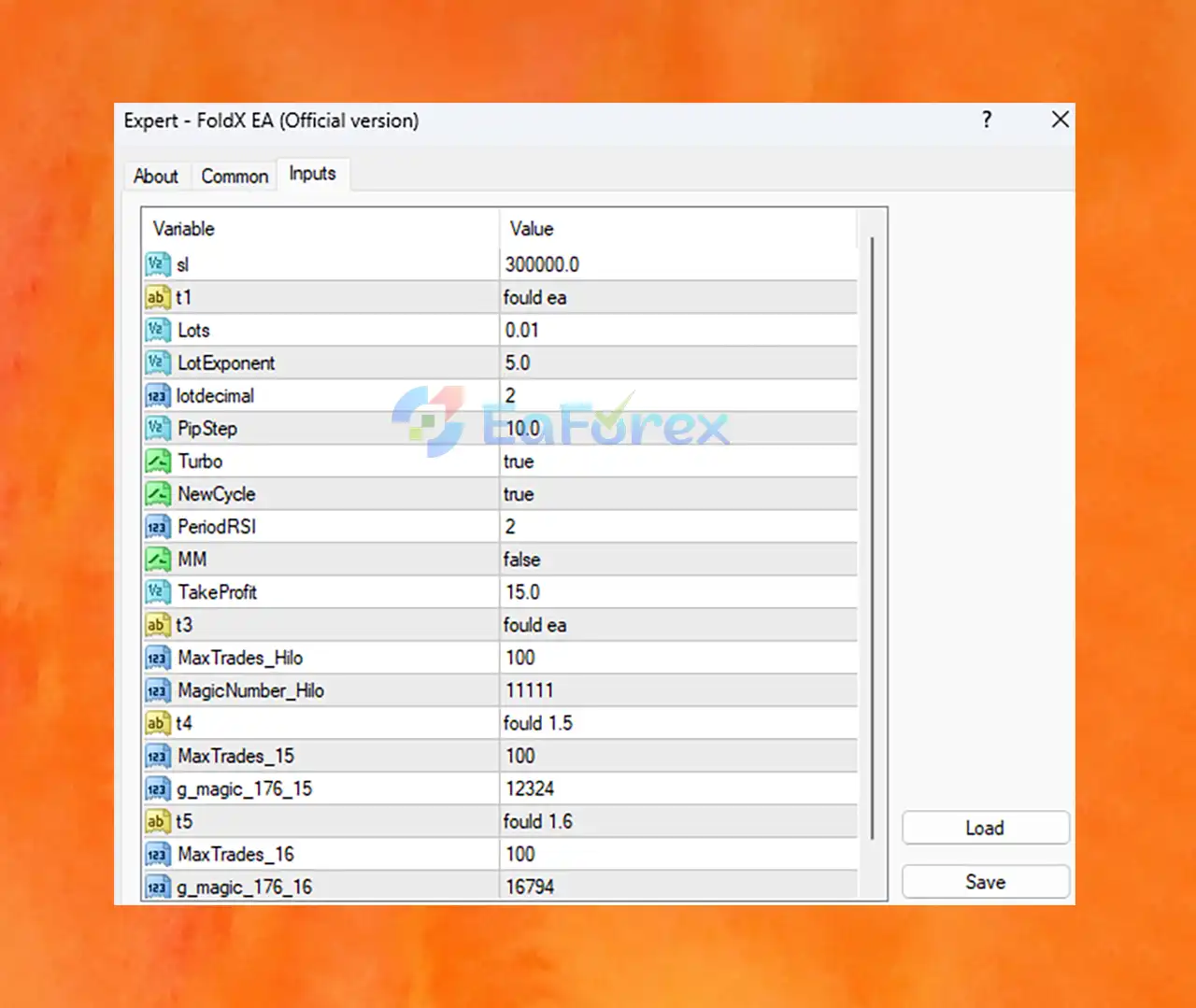Select the Turbo variable name
Screen dimensions: 1196x1008
(200, 461)
